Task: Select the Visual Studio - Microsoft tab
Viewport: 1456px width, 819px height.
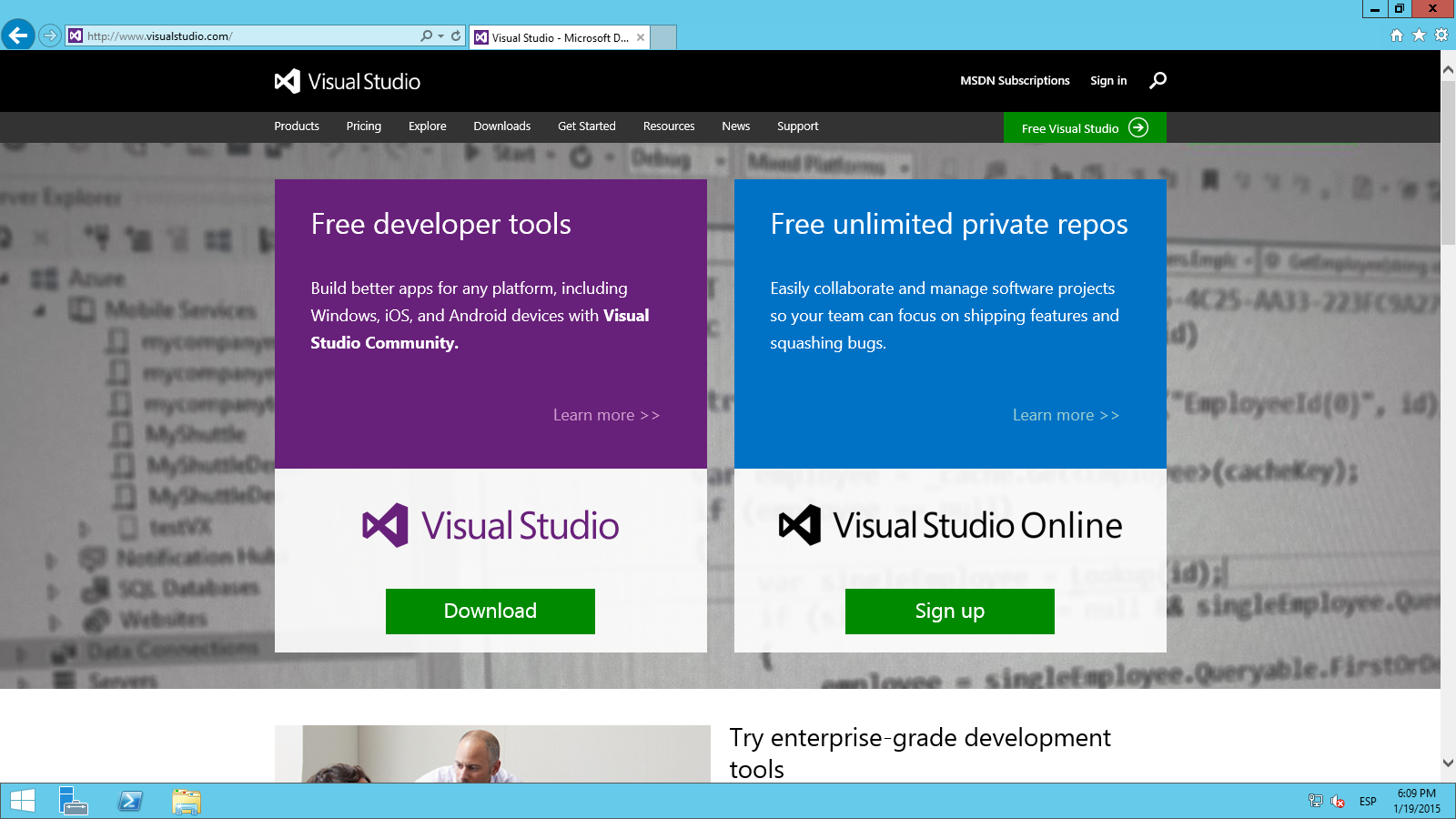Action: pos(560,37)
